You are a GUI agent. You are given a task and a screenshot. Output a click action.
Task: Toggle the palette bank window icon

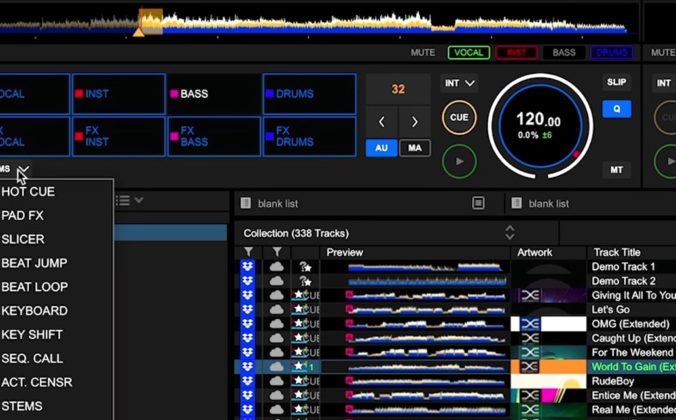click(478, 203)
